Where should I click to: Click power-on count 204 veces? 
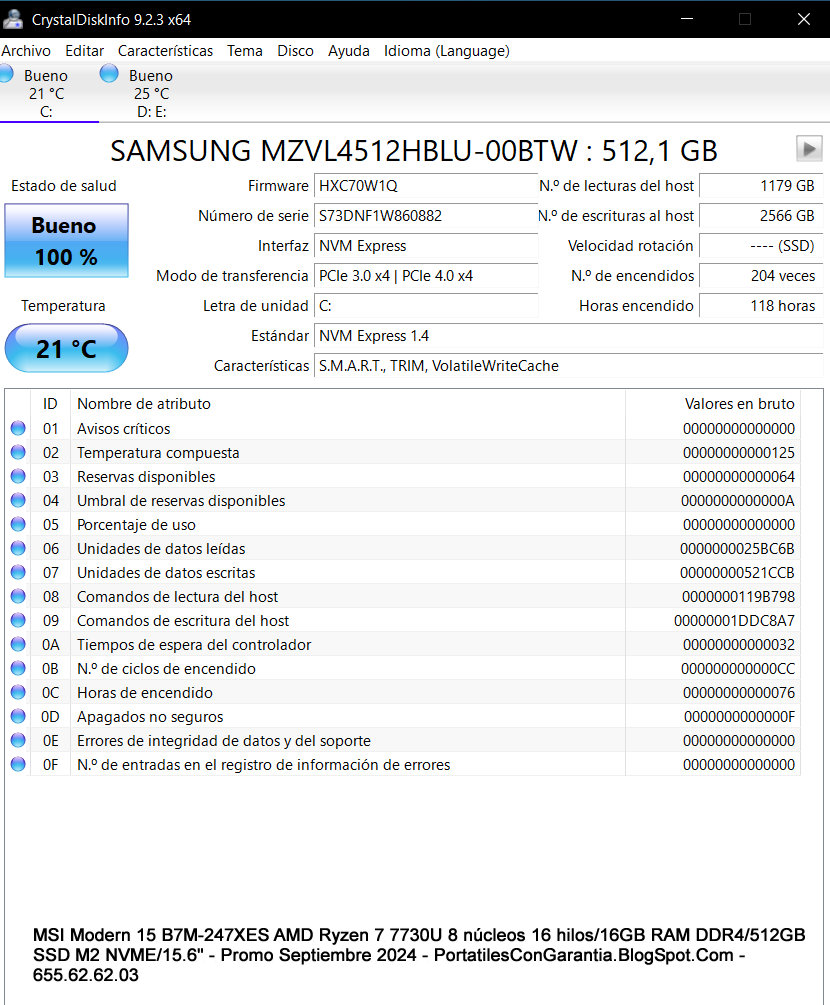tap(761, 276)
